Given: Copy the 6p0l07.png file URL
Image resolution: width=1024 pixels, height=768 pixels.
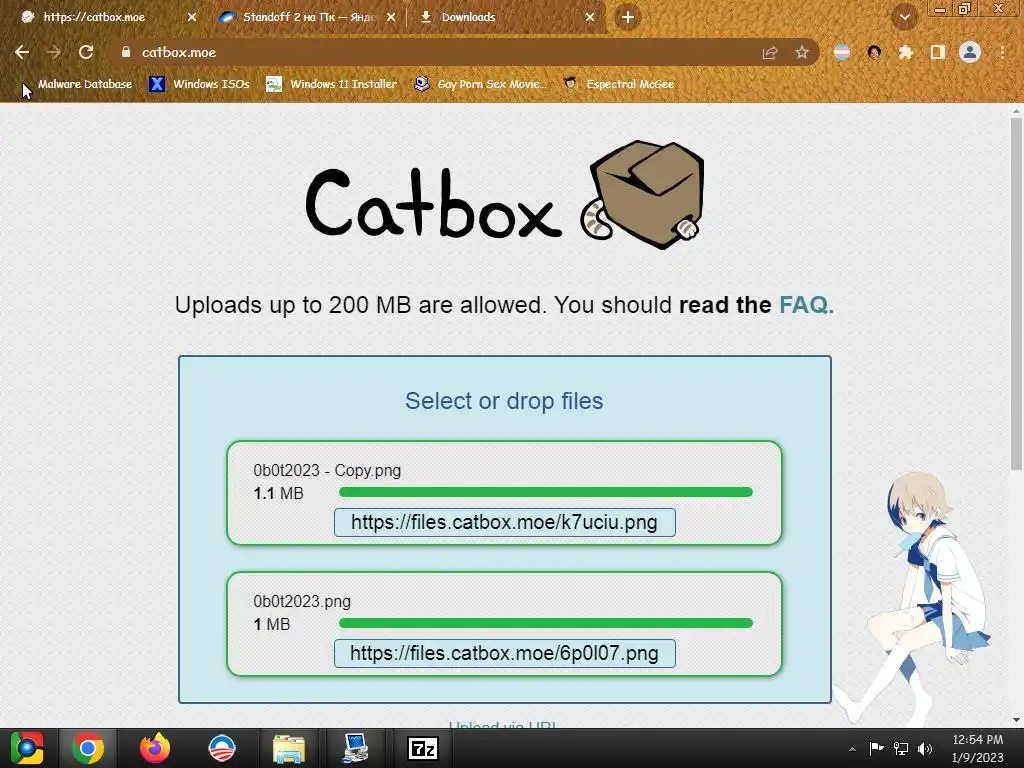Looking at the screenshot, I should 504,654.
